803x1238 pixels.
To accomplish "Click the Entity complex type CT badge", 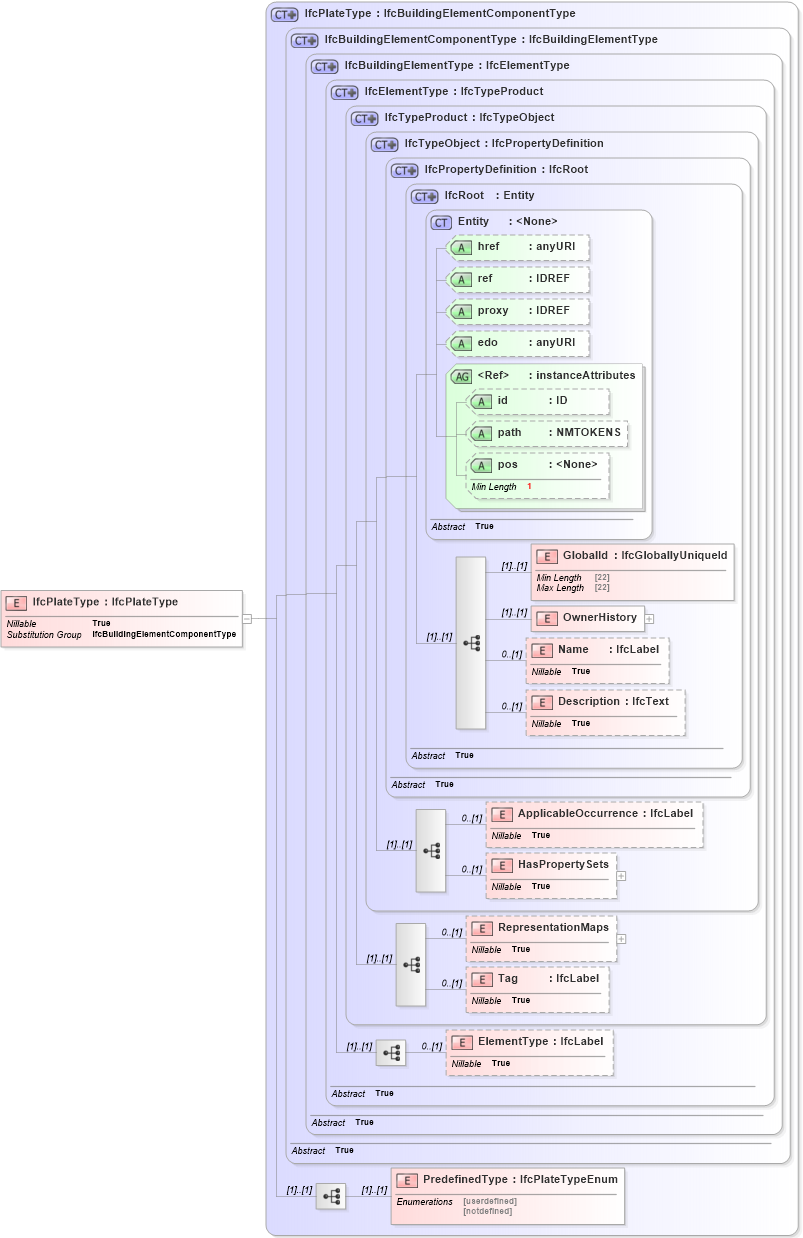I will pyautogui.click(x=440, y=222).
